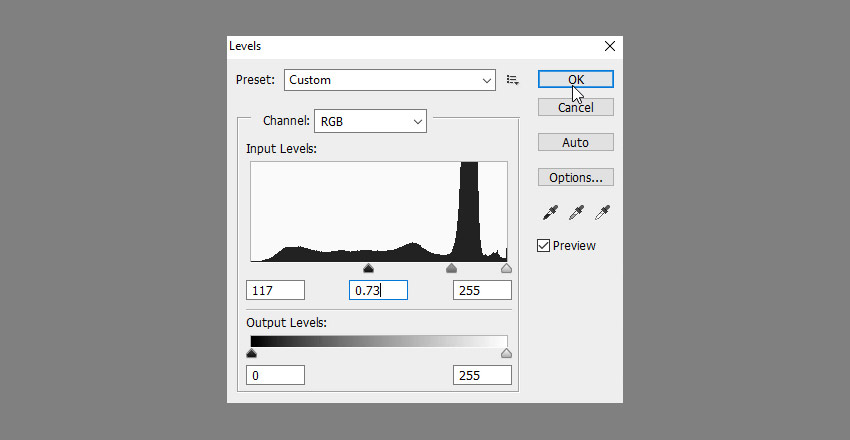This screenshot has height=440, width=850.
Task: Select the white point eyedropper
Action: tap(602, 212)
